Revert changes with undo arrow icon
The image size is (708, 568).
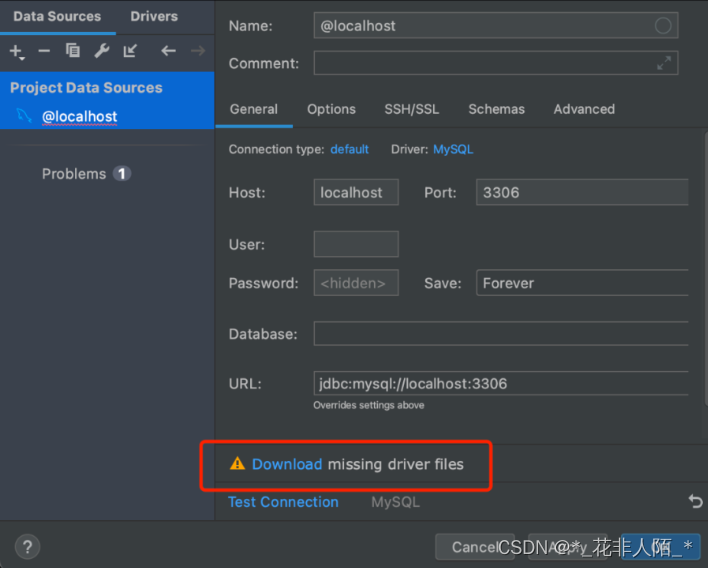pyautogui.click(x=695, y=501)
